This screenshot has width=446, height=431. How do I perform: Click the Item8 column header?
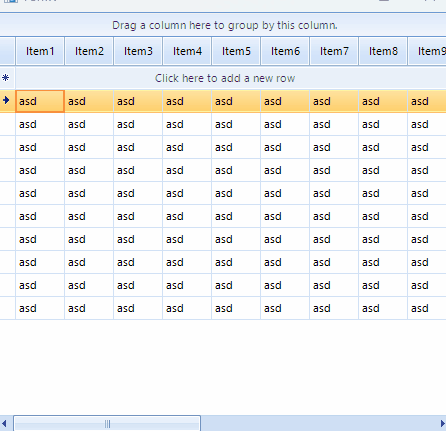click(x=383, y=51)
